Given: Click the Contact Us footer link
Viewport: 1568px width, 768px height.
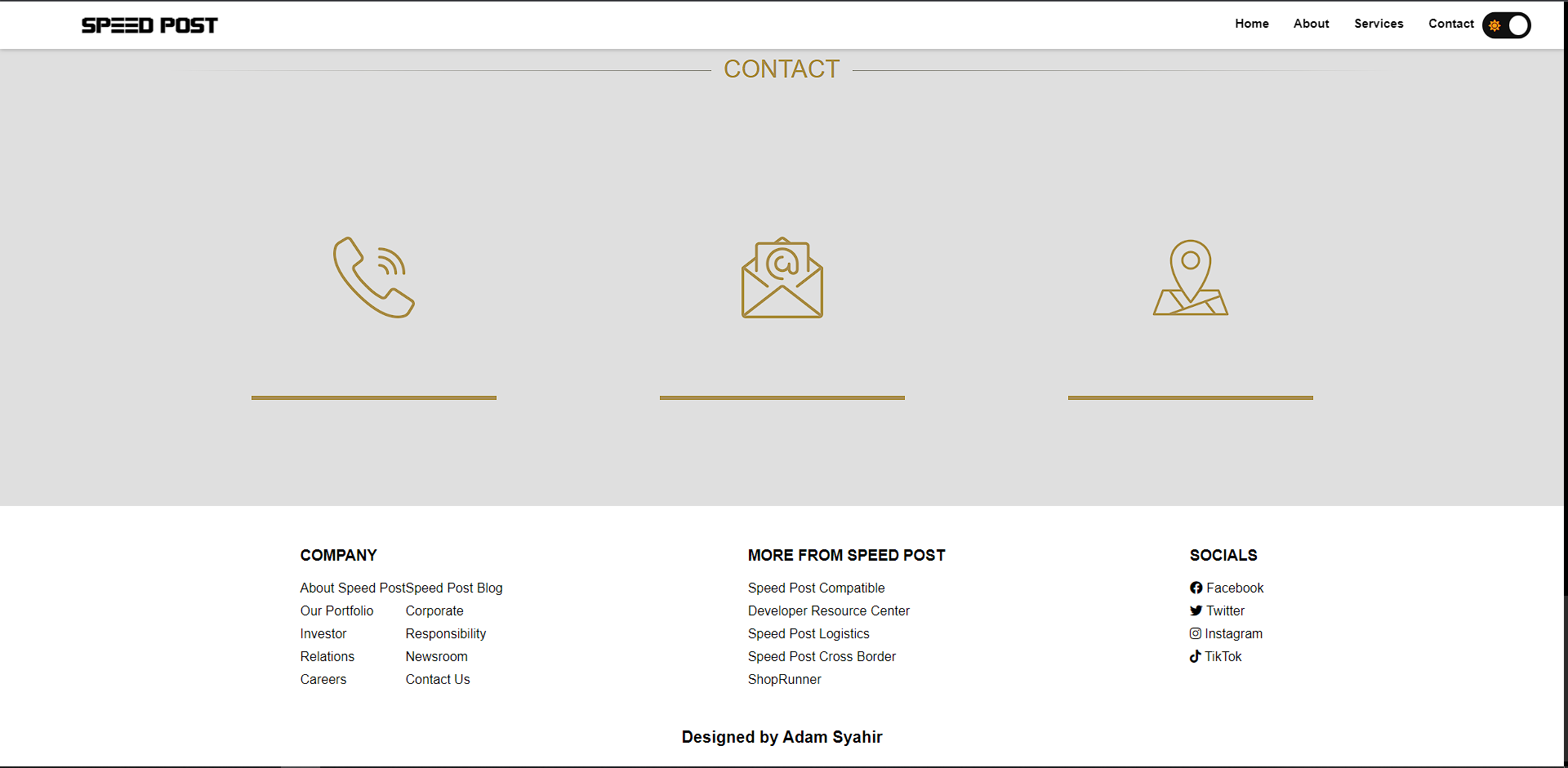Looking at the screenshot, I should pos(438,679).
